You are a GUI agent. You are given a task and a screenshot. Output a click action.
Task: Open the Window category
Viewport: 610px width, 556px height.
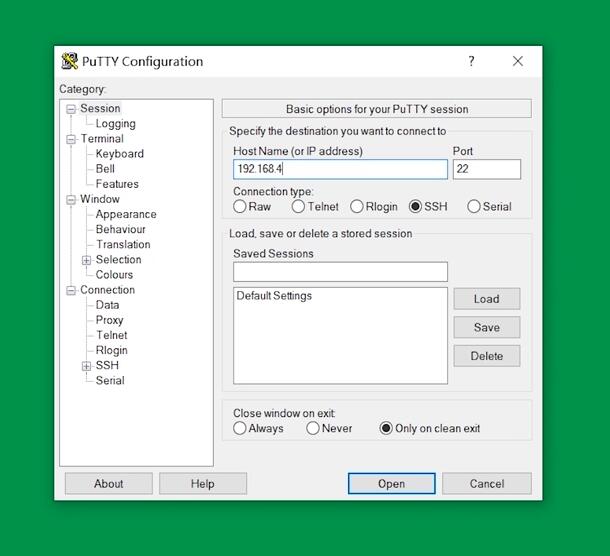pos(100,199)
